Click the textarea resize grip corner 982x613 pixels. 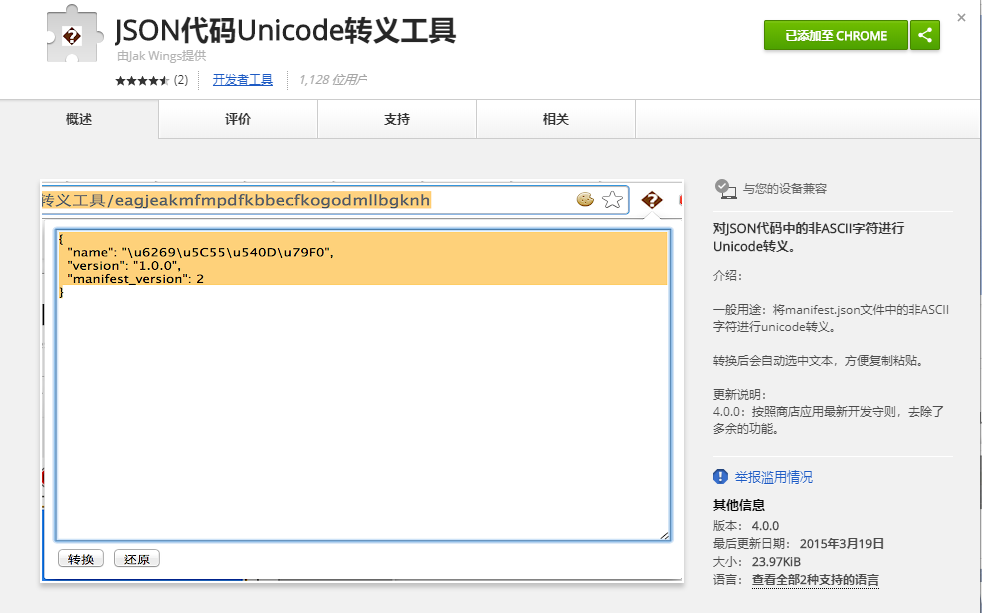click(x=664, y=535)
